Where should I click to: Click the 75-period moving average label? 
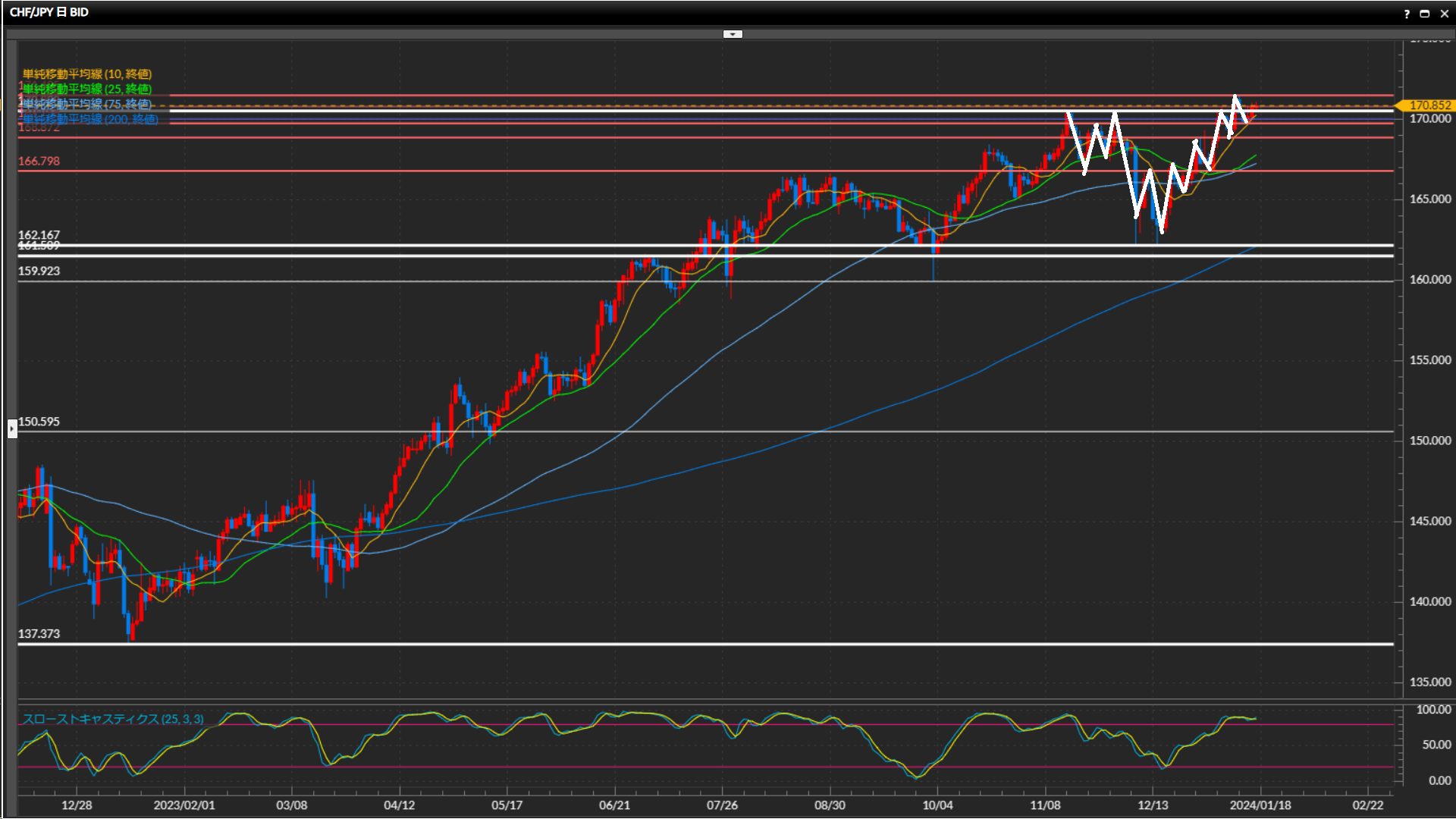pyautogui.click(x=86, y=104)
